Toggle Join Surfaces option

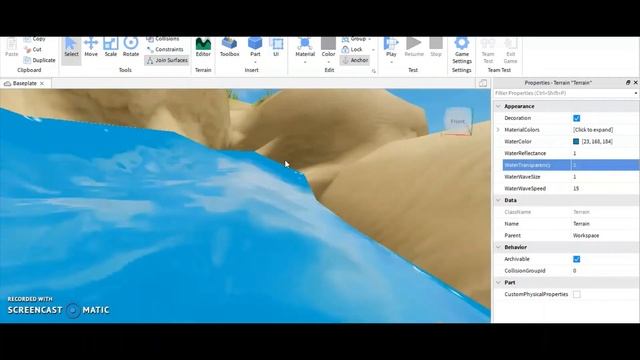[167, 60]
